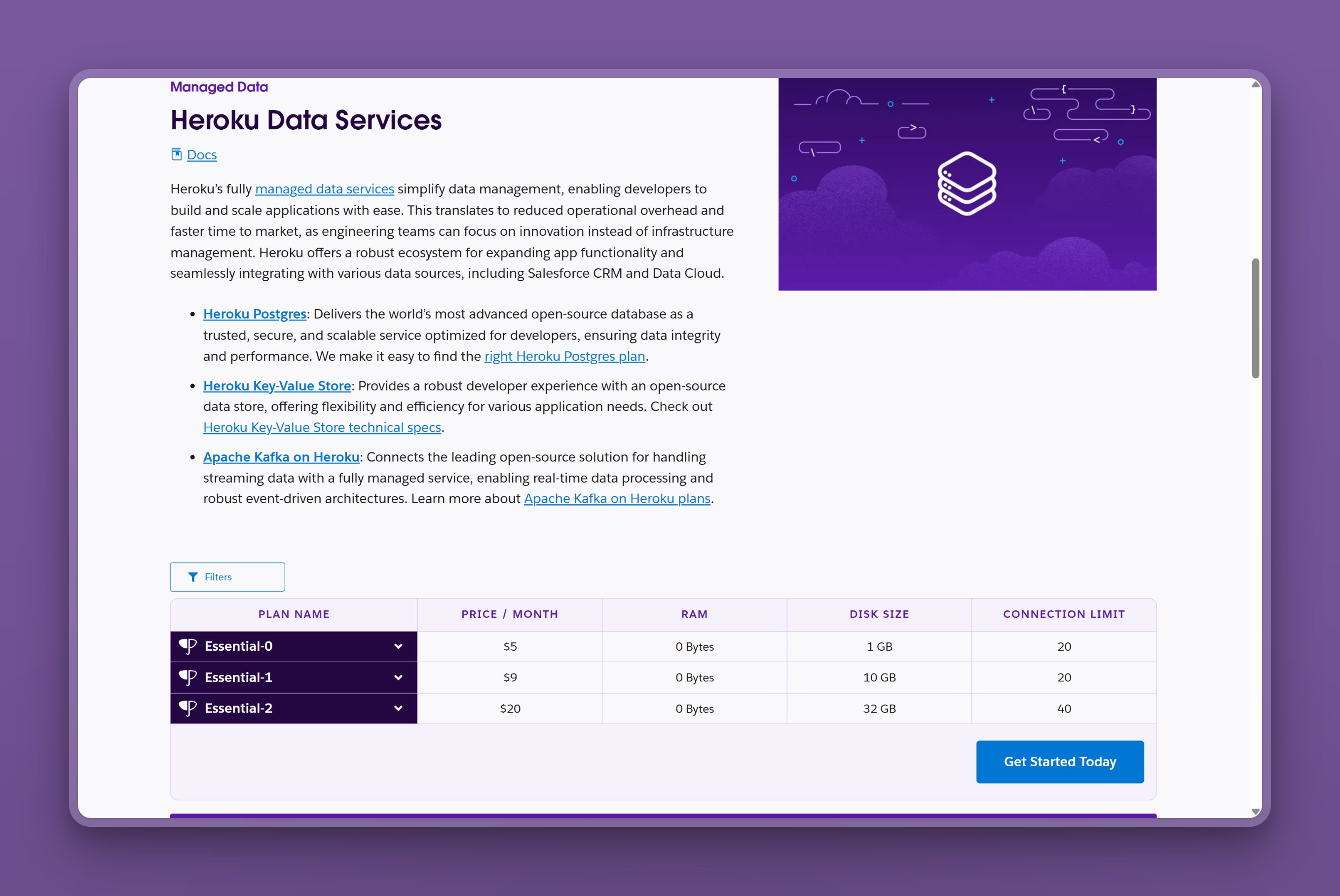1340x896 pixels.
Task: Click the Heroku Data Services title
Action: (306, 120)
